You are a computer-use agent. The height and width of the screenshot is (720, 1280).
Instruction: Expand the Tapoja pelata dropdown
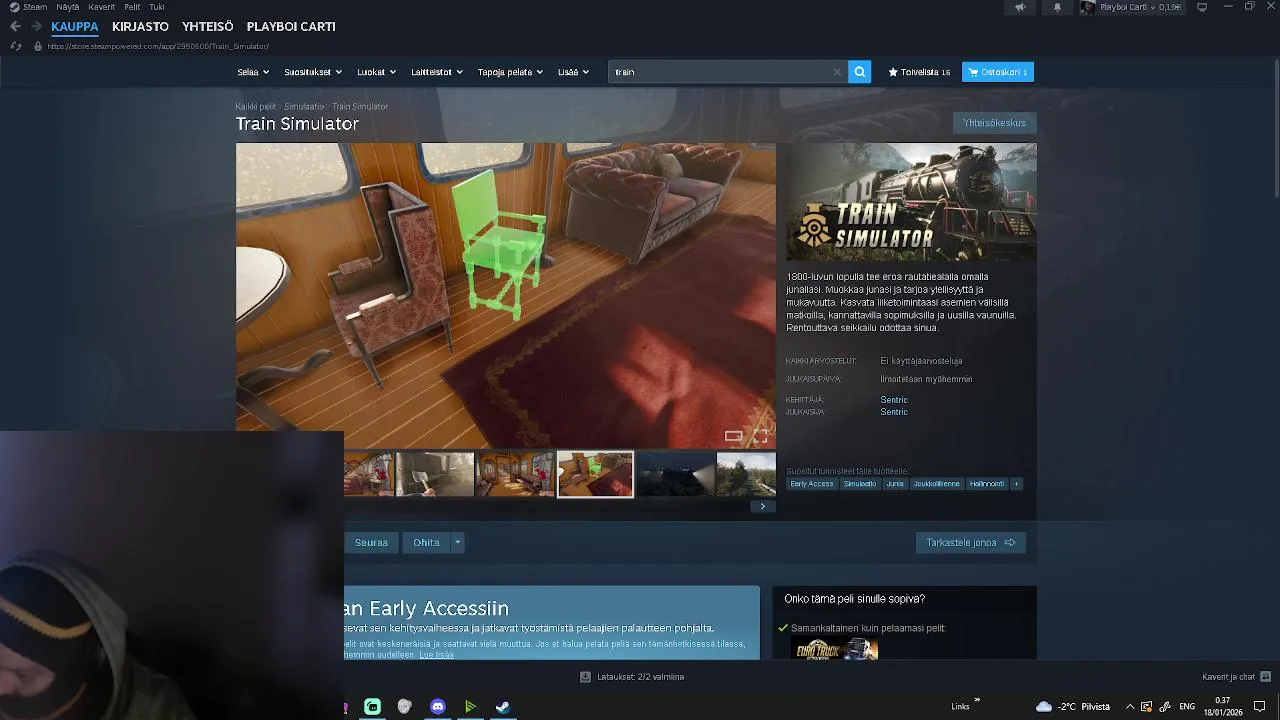(x=510, y=72)
